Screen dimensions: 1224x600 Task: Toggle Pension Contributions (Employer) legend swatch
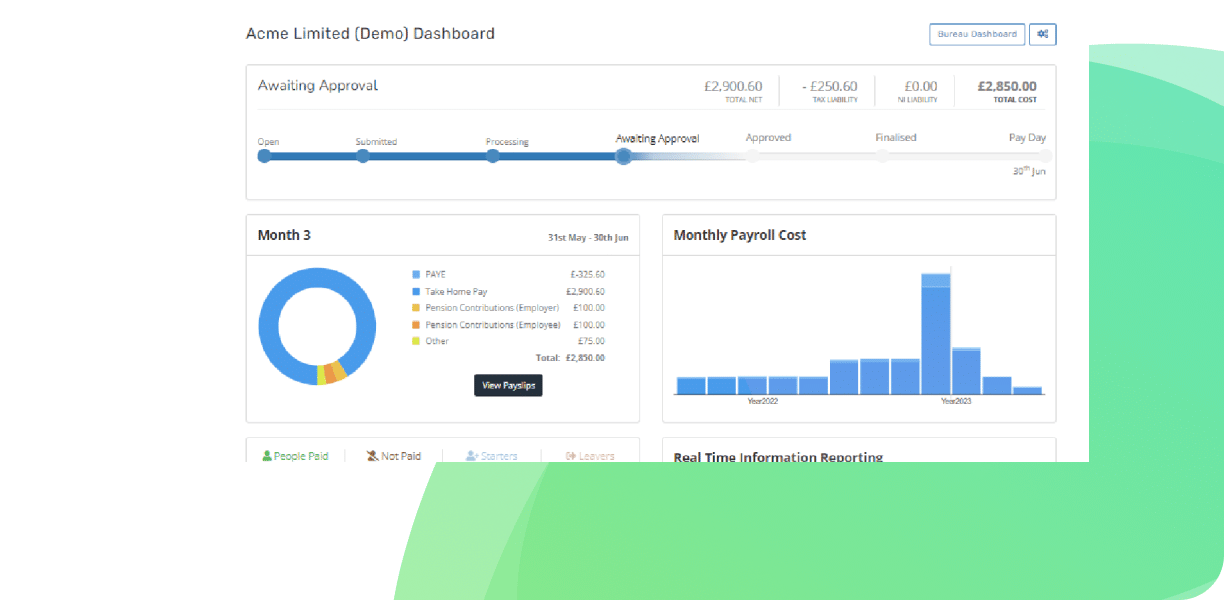[x=416, y=308]
